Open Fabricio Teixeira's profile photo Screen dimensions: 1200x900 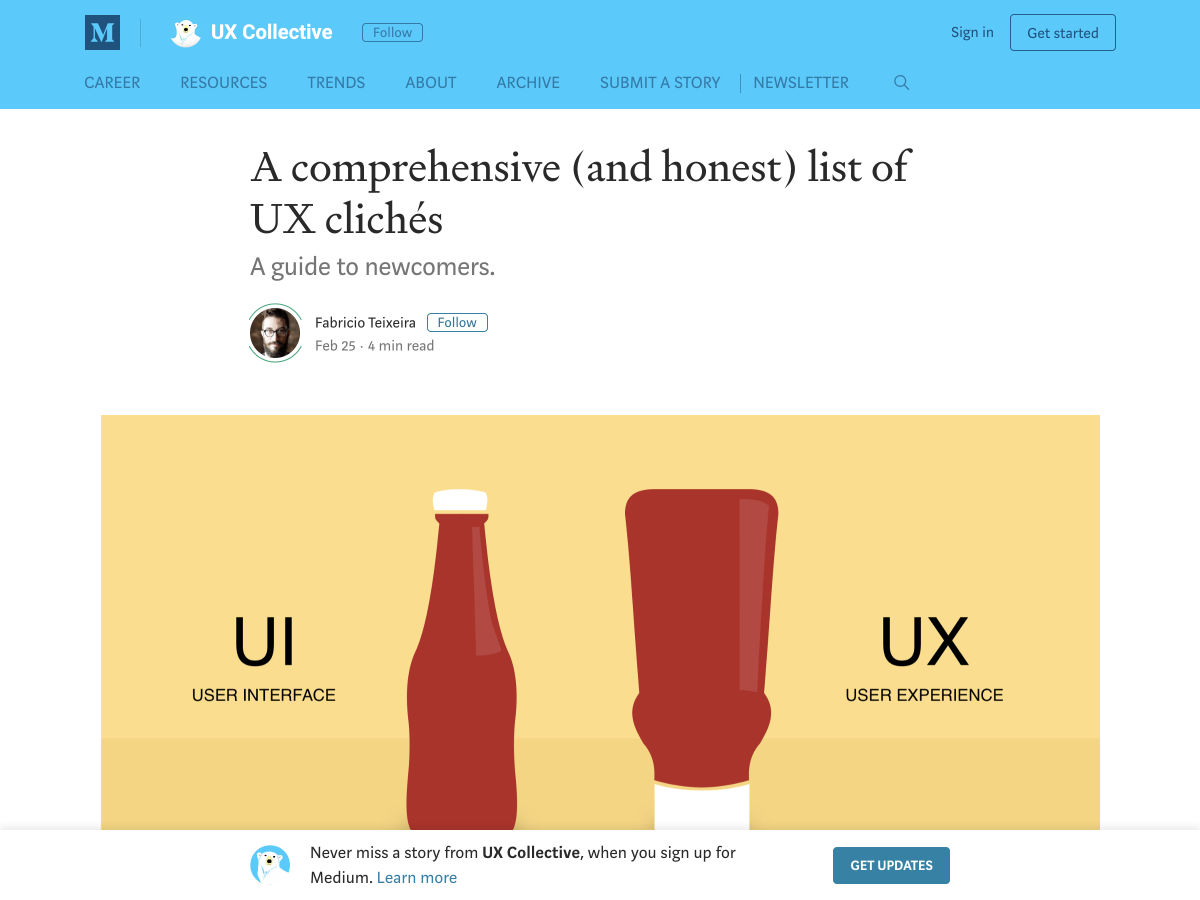click(275, 333)
